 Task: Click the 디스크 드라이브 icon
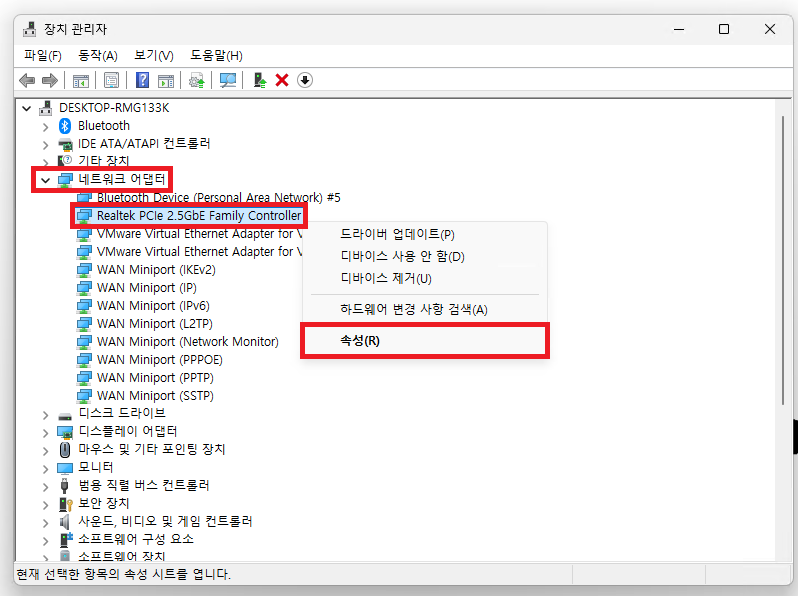(x=65, y=416)
